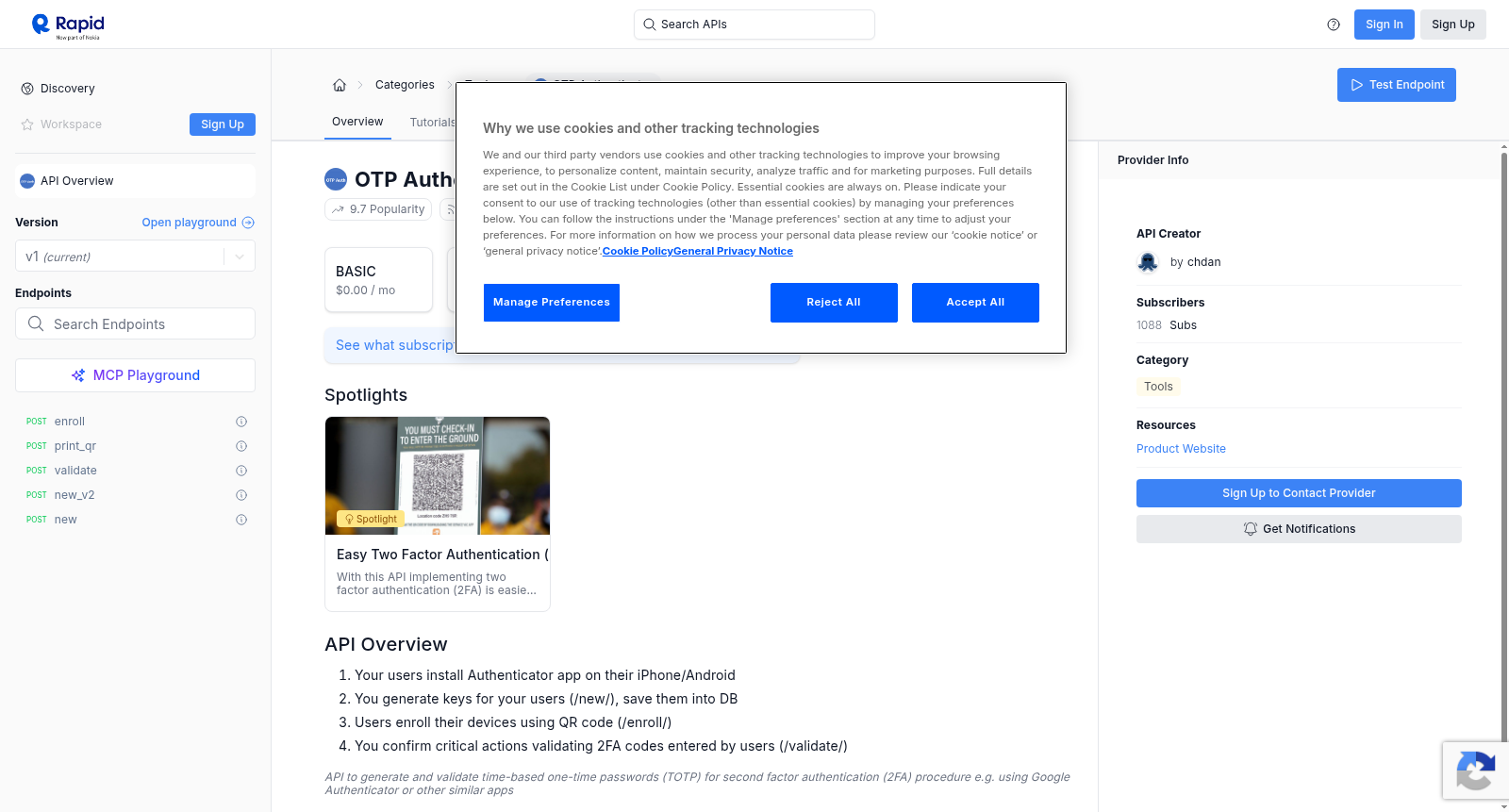1509x812 pixels.
Task: Open Easy Two Factor Authentication spotlight title
Action: coord(442,555)
